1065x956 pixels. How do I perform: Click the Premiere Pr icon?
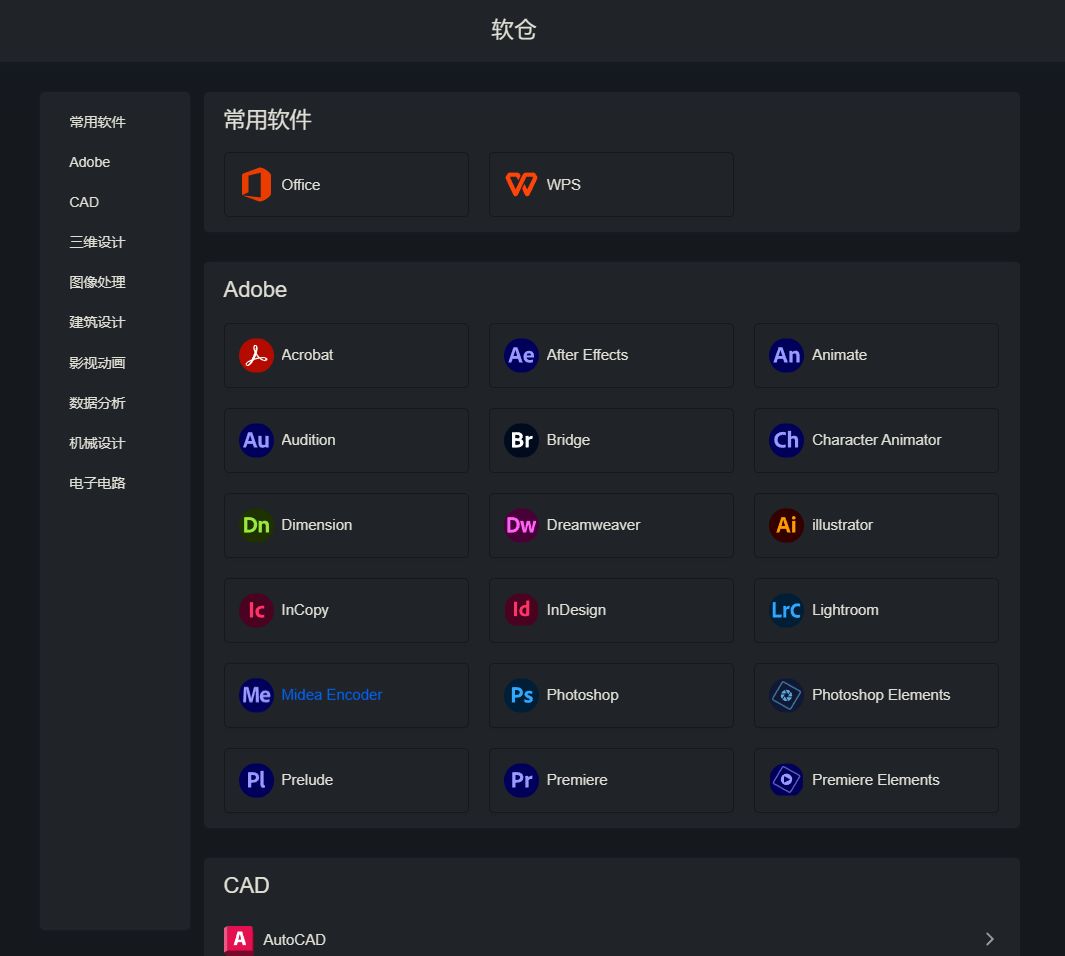click(521, 780)
